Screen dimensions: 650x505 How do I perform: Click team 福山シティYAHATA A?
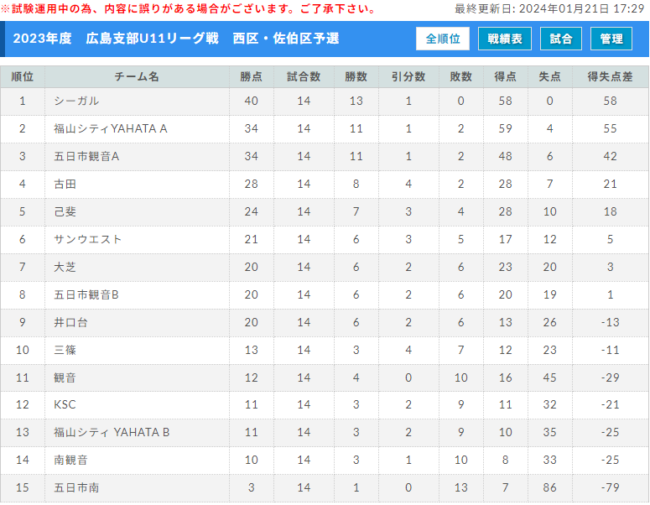coord(110,129)
